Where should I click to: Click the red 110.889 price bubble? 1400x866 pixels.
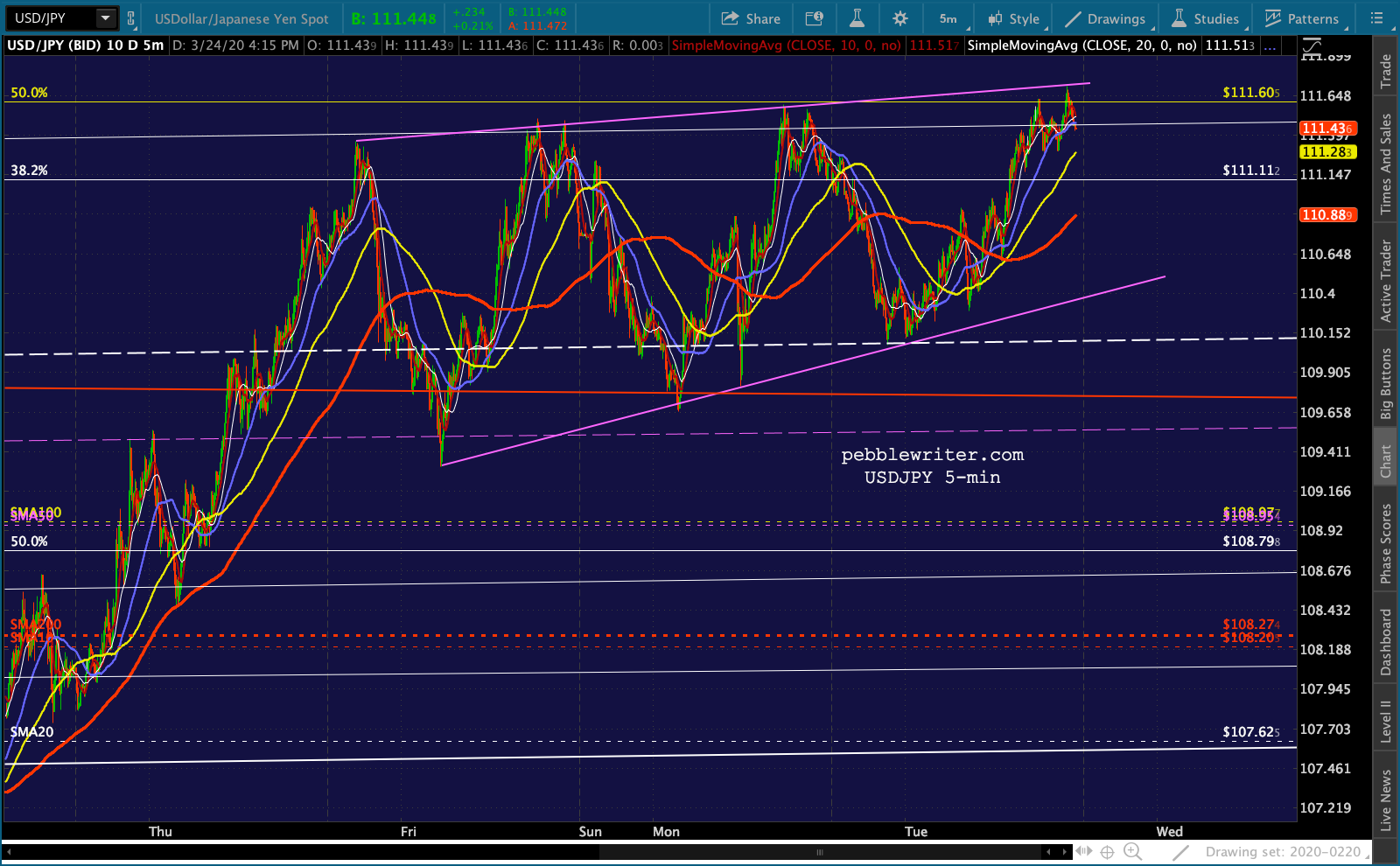pyautogui.click(x=1328, y=214)
